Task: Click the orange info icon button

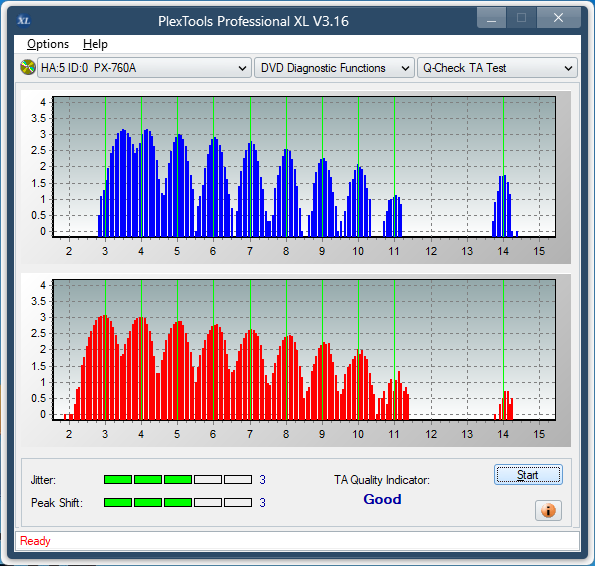Action: (x=548, y=511)
